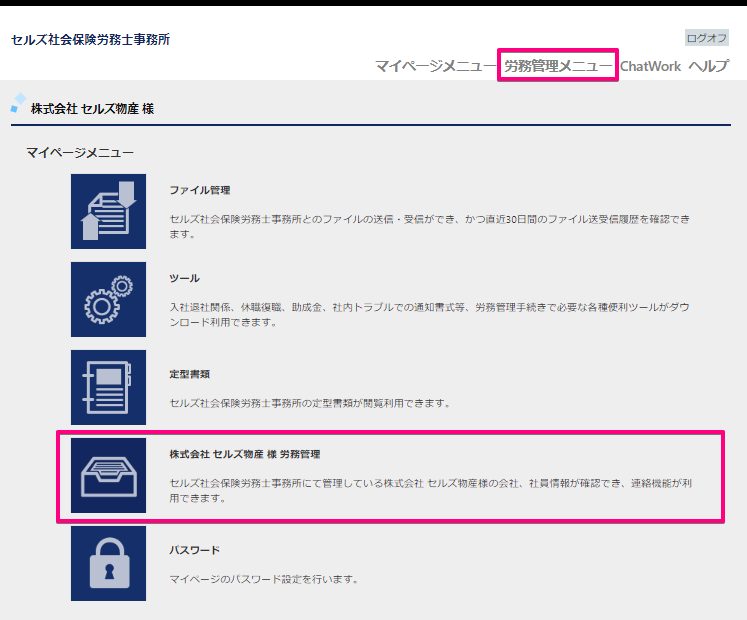Open the ChatWork navigation item
Image resolution: width=747 pixels, height=620 pixels.
tap(650, 66)
